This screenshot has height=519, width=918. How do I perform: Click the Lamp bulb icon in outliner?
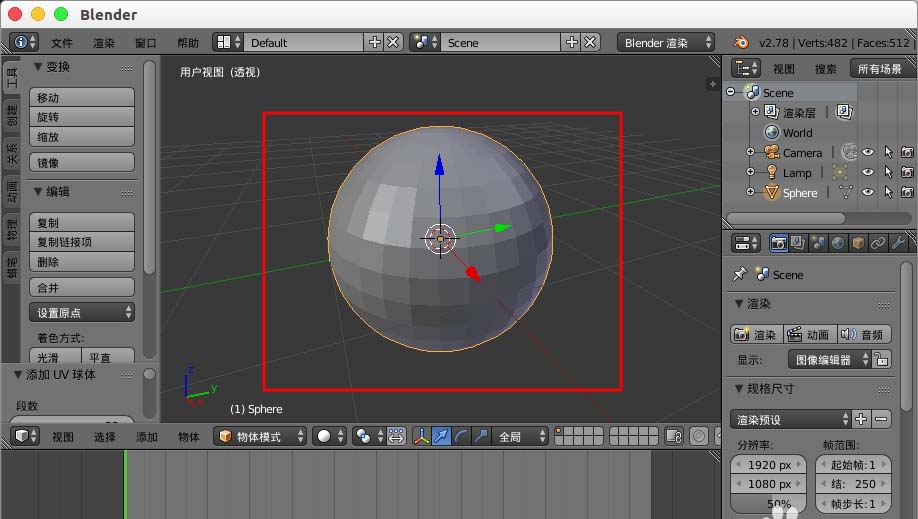[772, 172]
